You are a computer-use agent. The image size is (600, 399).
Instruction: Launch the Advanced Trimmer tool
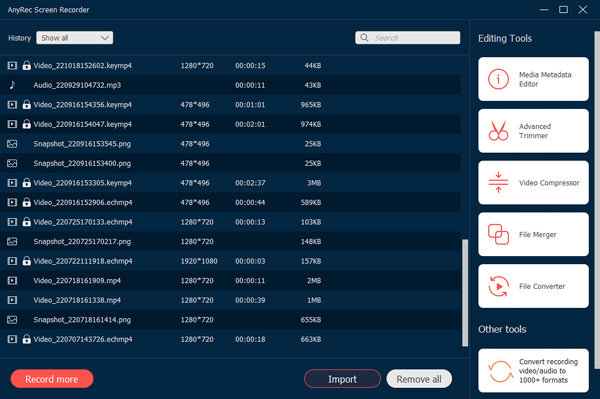533,131
